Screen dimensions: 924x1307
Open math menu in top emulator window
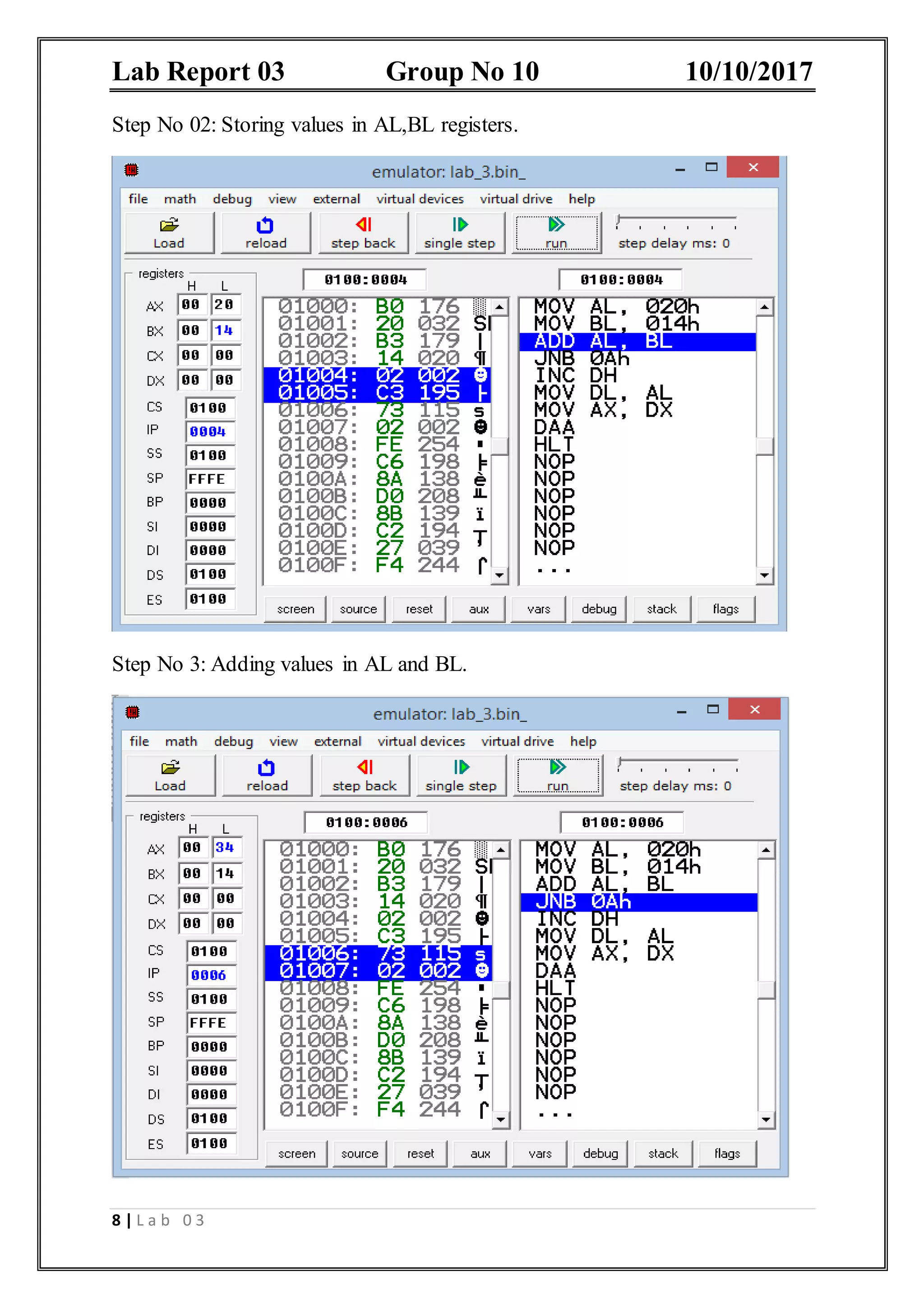180,199
